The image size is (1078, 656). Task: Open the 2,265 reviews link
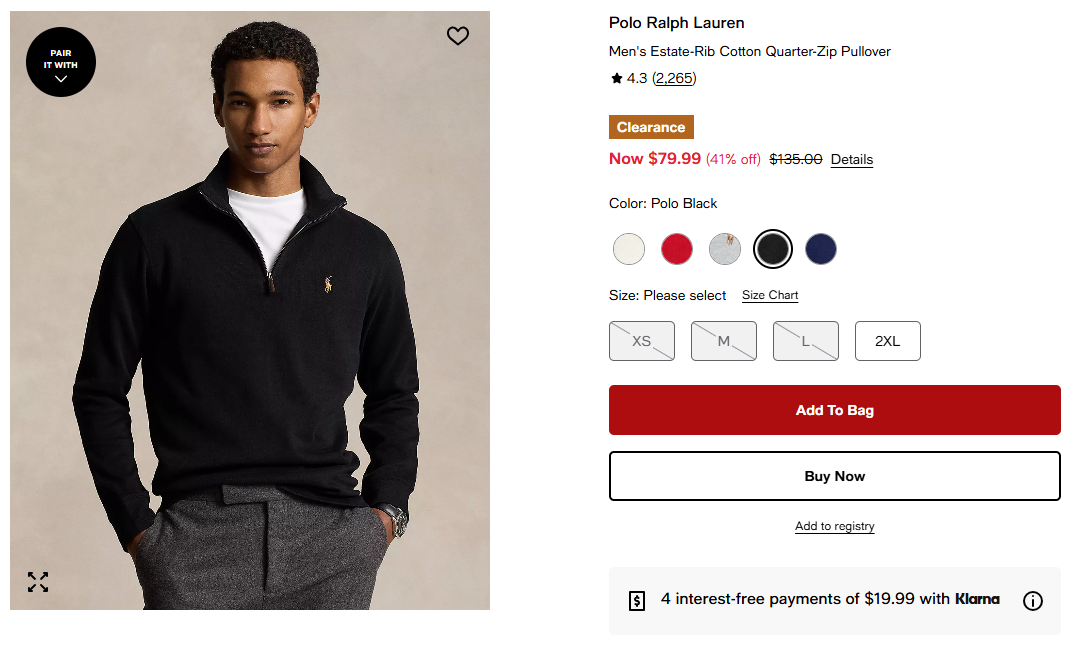point(674,78)
